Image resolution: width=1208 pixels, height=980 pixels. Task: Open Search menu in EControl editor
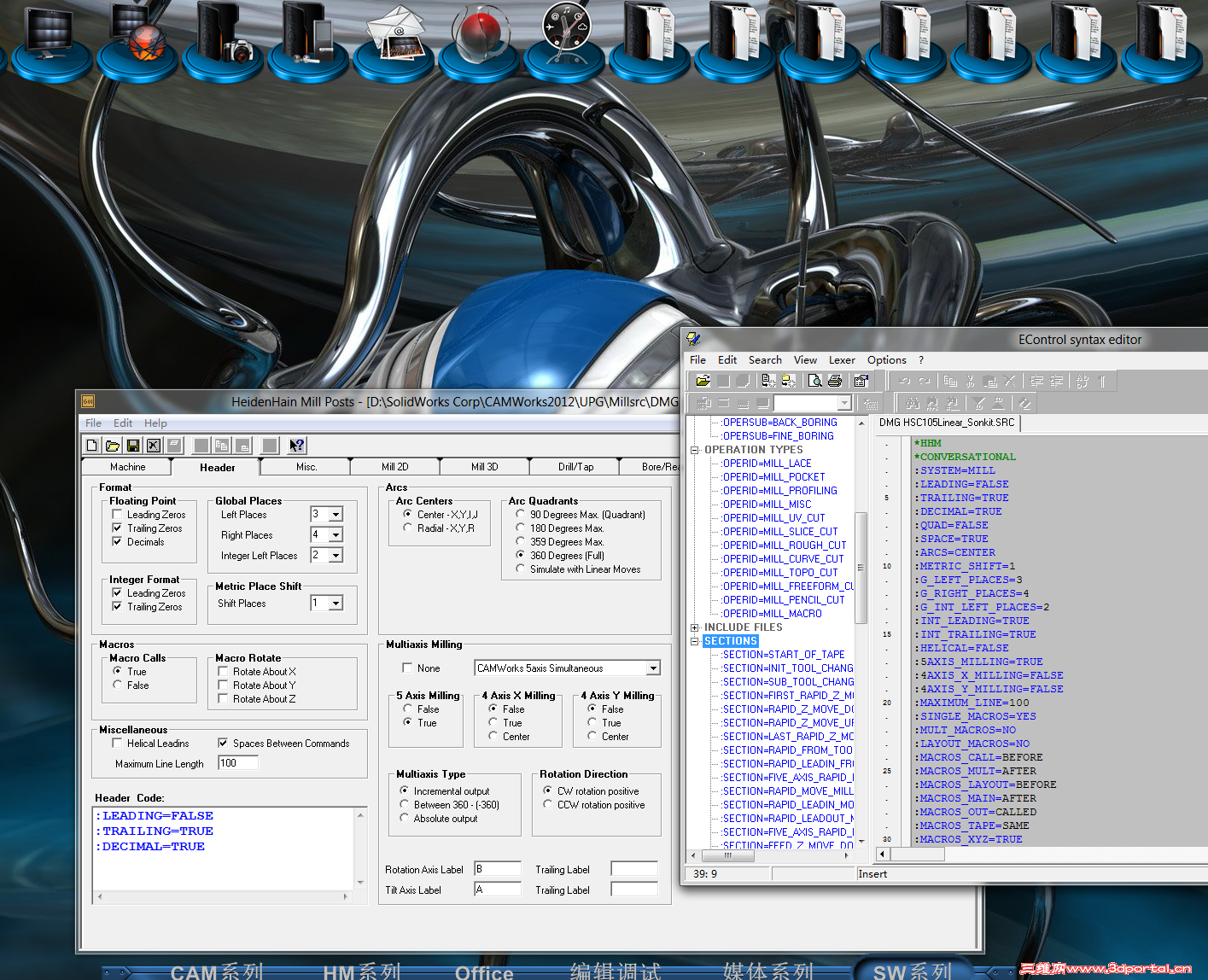tap(765, 360)
